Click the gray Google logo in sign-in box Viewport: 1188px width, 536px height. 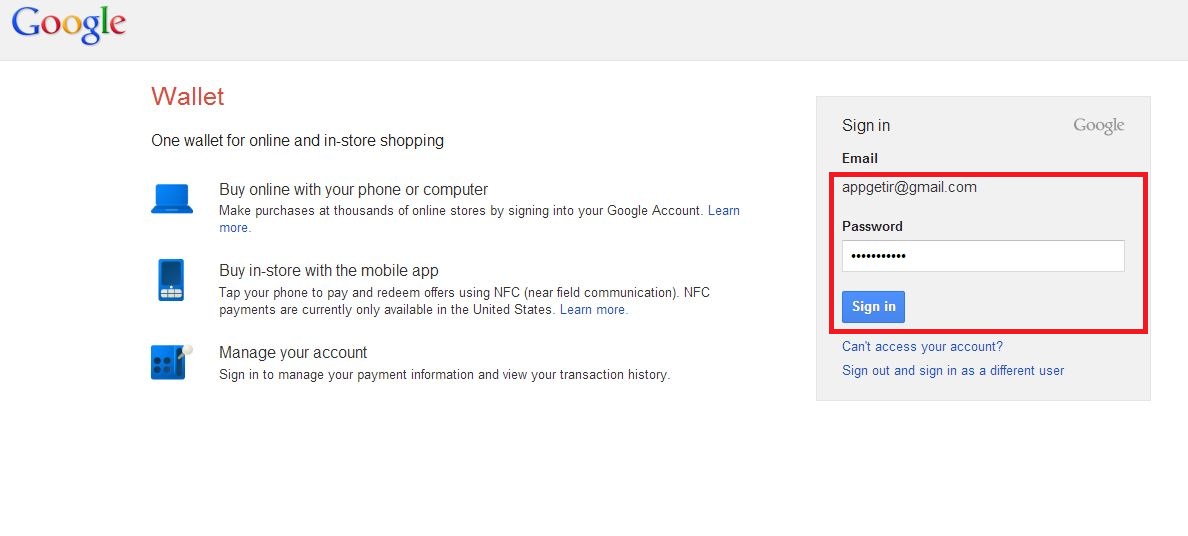tap(1098, 126)
